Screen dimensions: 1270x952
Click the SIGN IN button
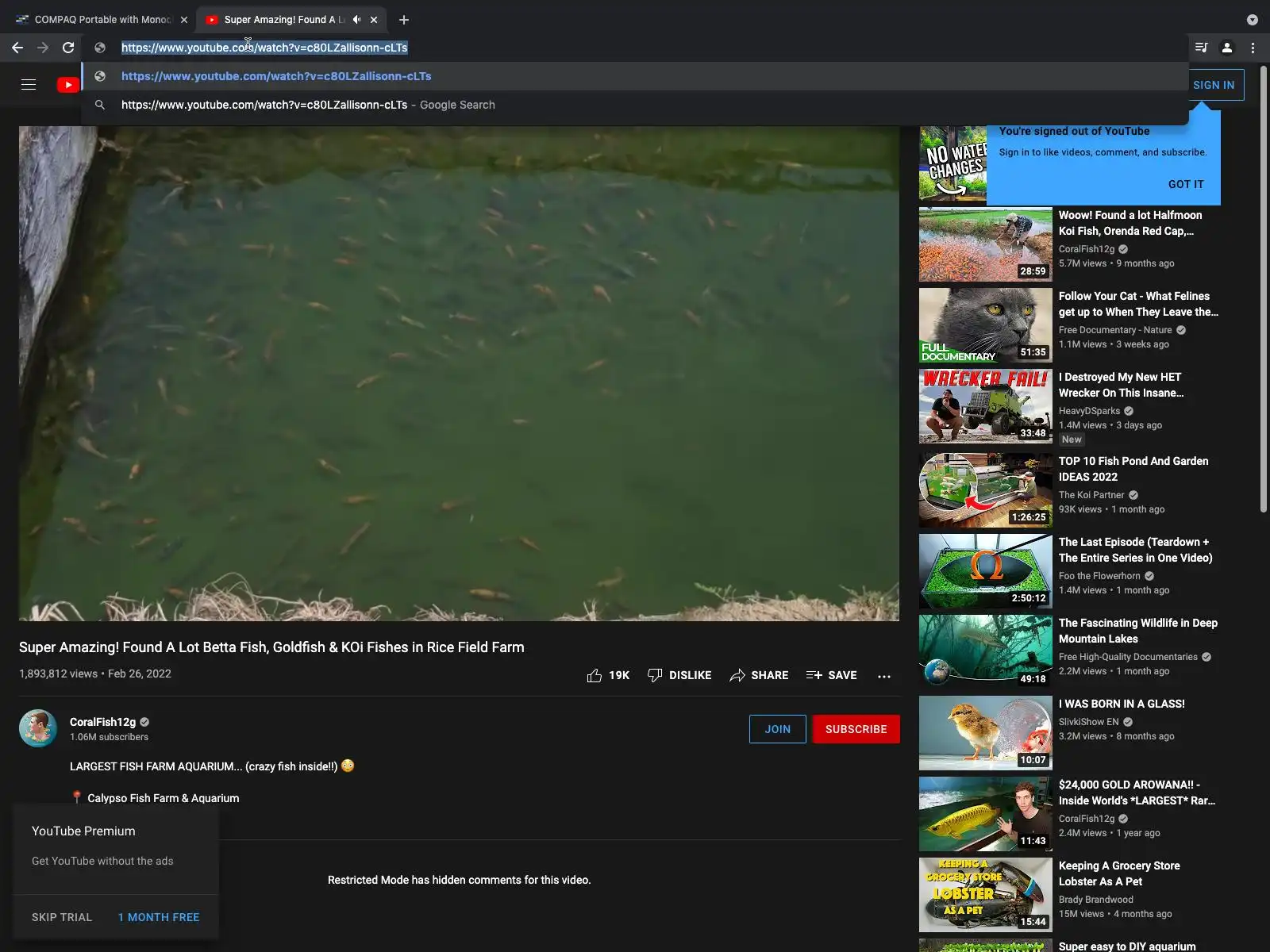click(1214, 85)
